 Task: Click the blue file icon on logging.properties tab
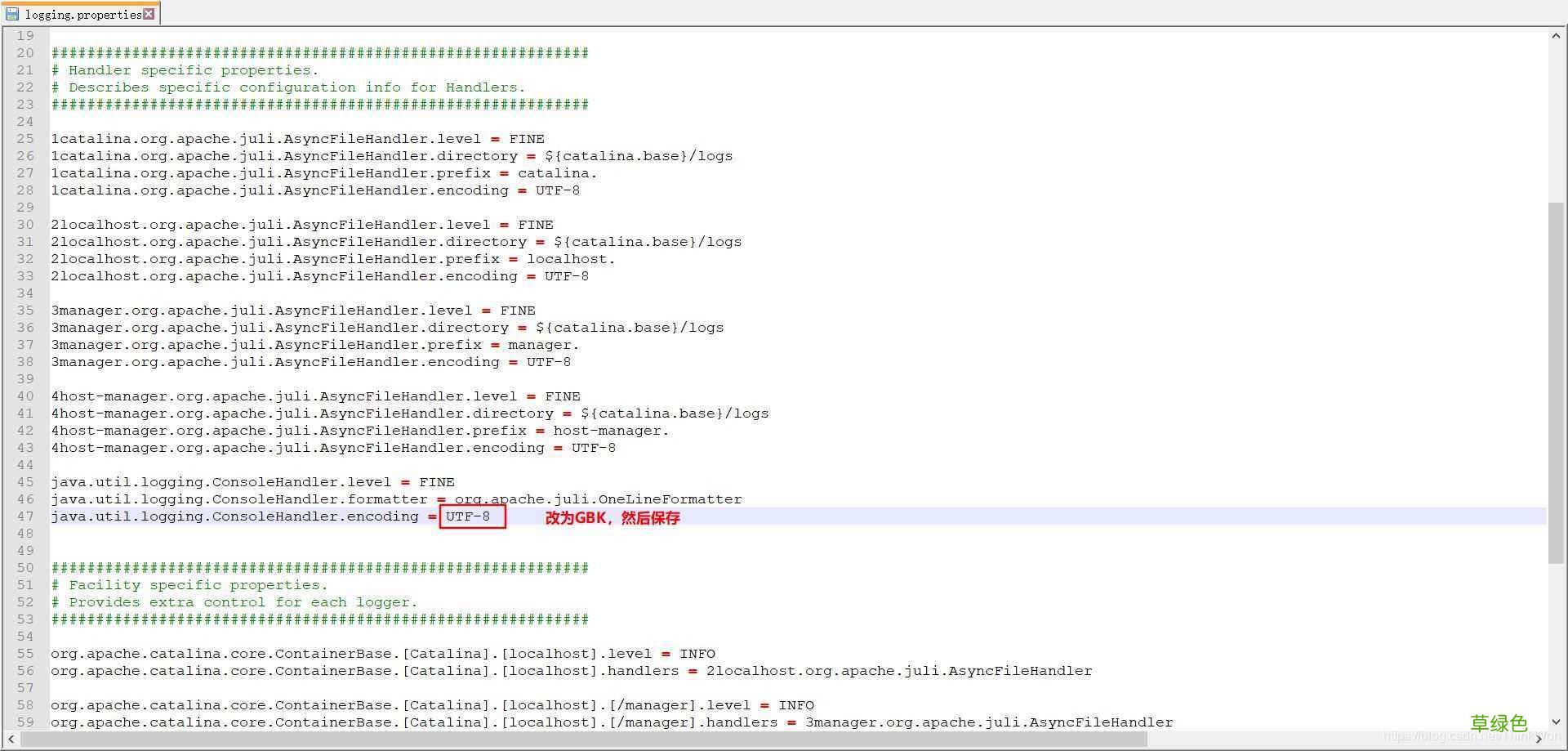[12, 14]
